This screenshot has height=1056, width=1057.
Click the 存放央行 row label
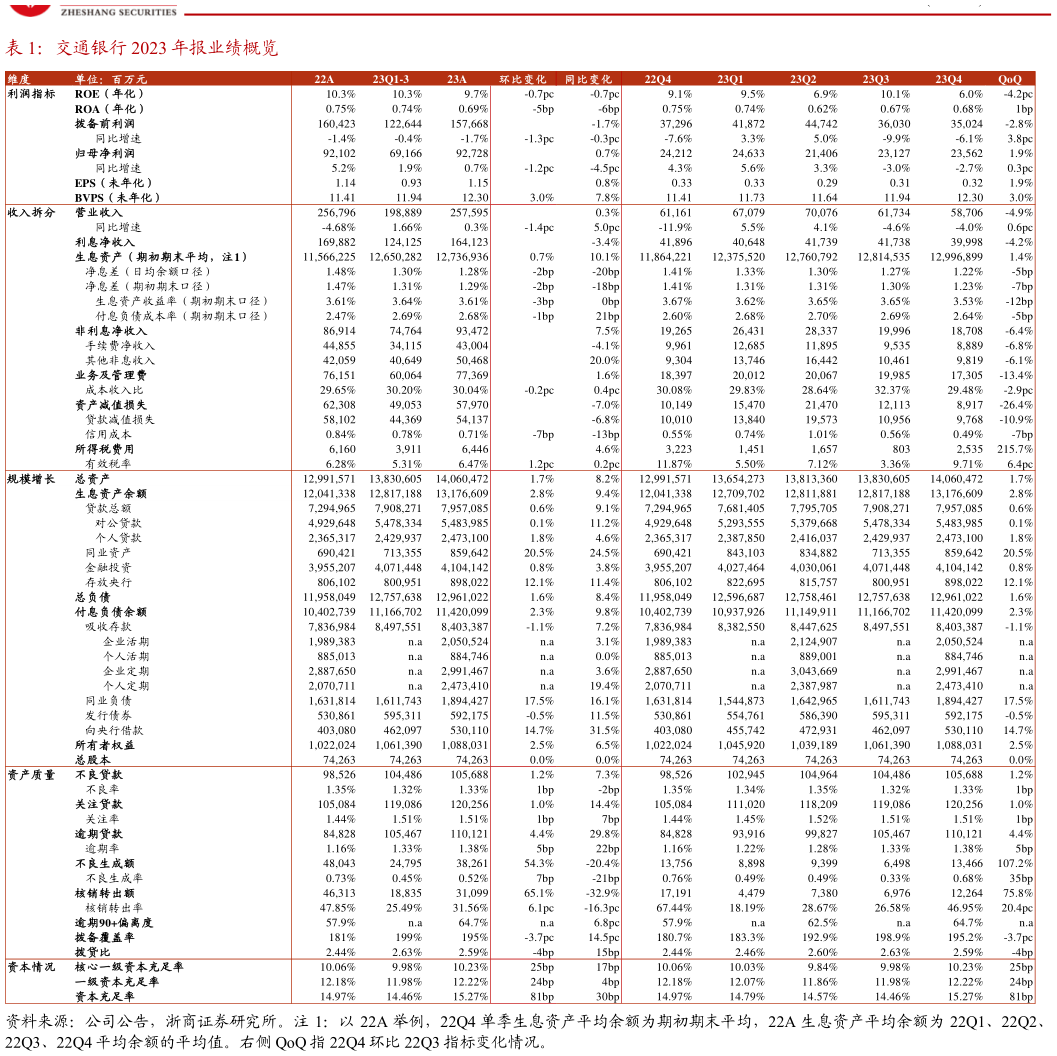108,583
